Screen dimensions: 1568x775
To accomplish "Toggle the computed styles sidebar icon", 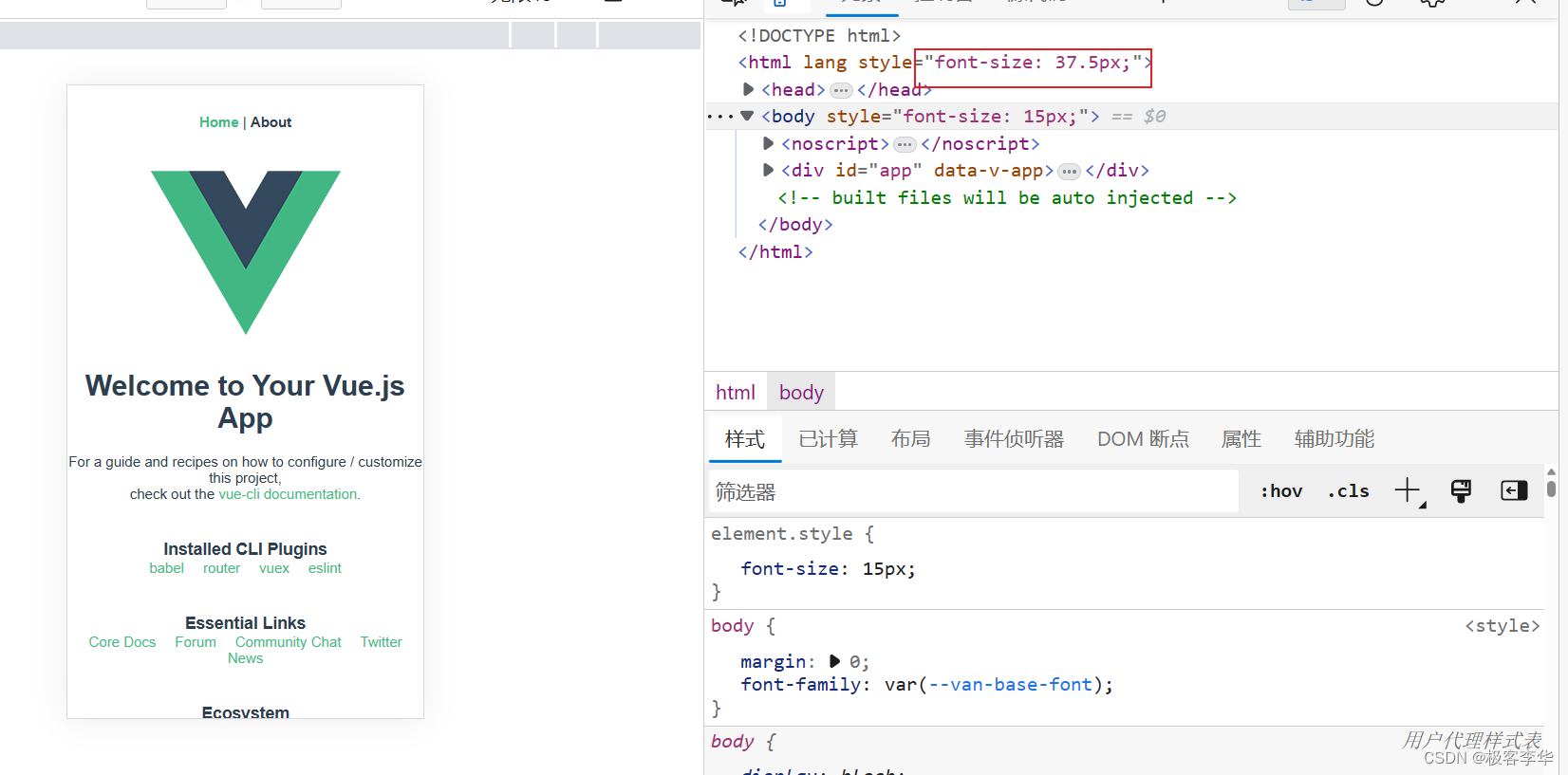I will coord(1514,490).
